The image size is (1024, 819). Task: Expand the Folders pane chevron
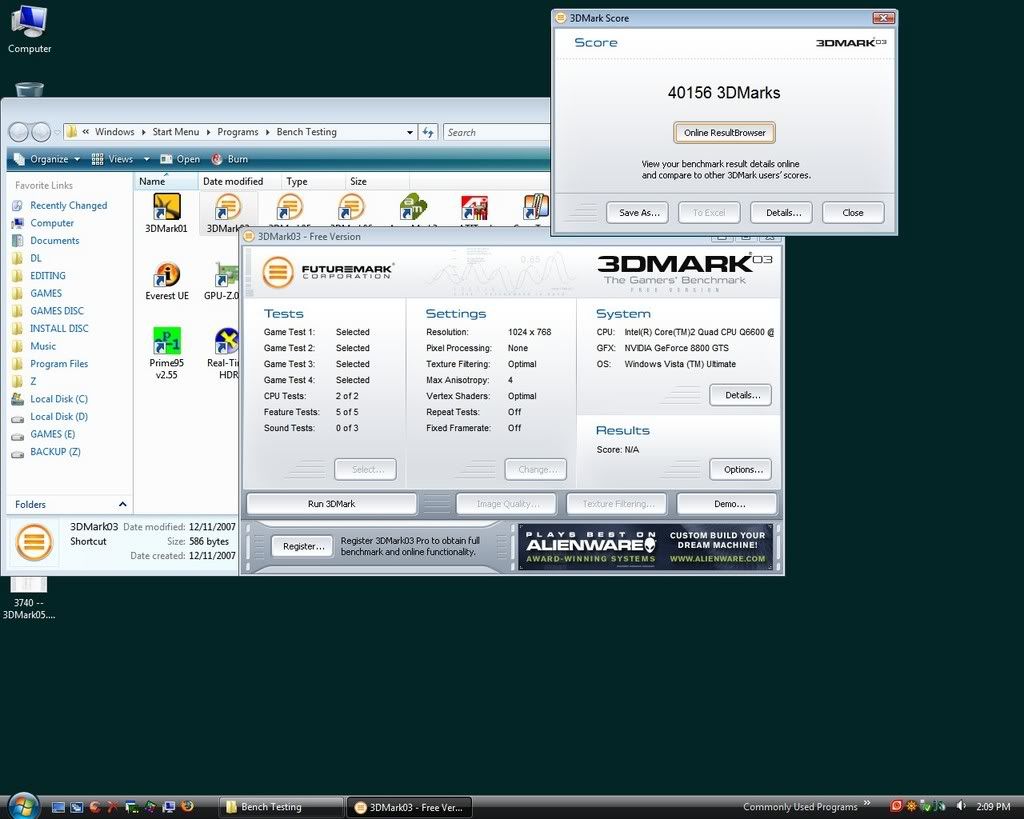pyautogui.click(x=122, y=504)
